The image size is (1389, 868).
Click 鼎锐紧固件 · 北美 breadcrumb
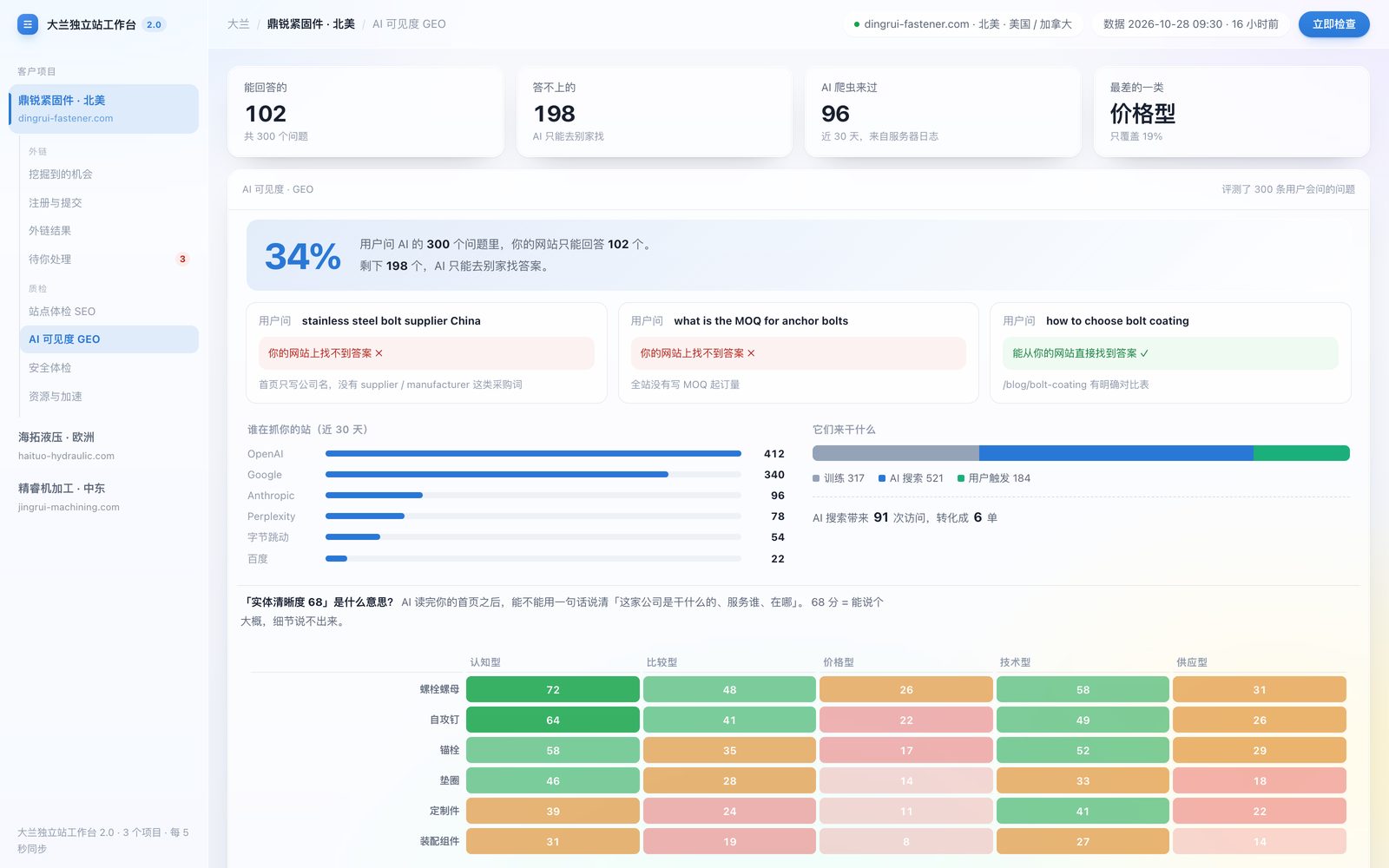(311, 24)
